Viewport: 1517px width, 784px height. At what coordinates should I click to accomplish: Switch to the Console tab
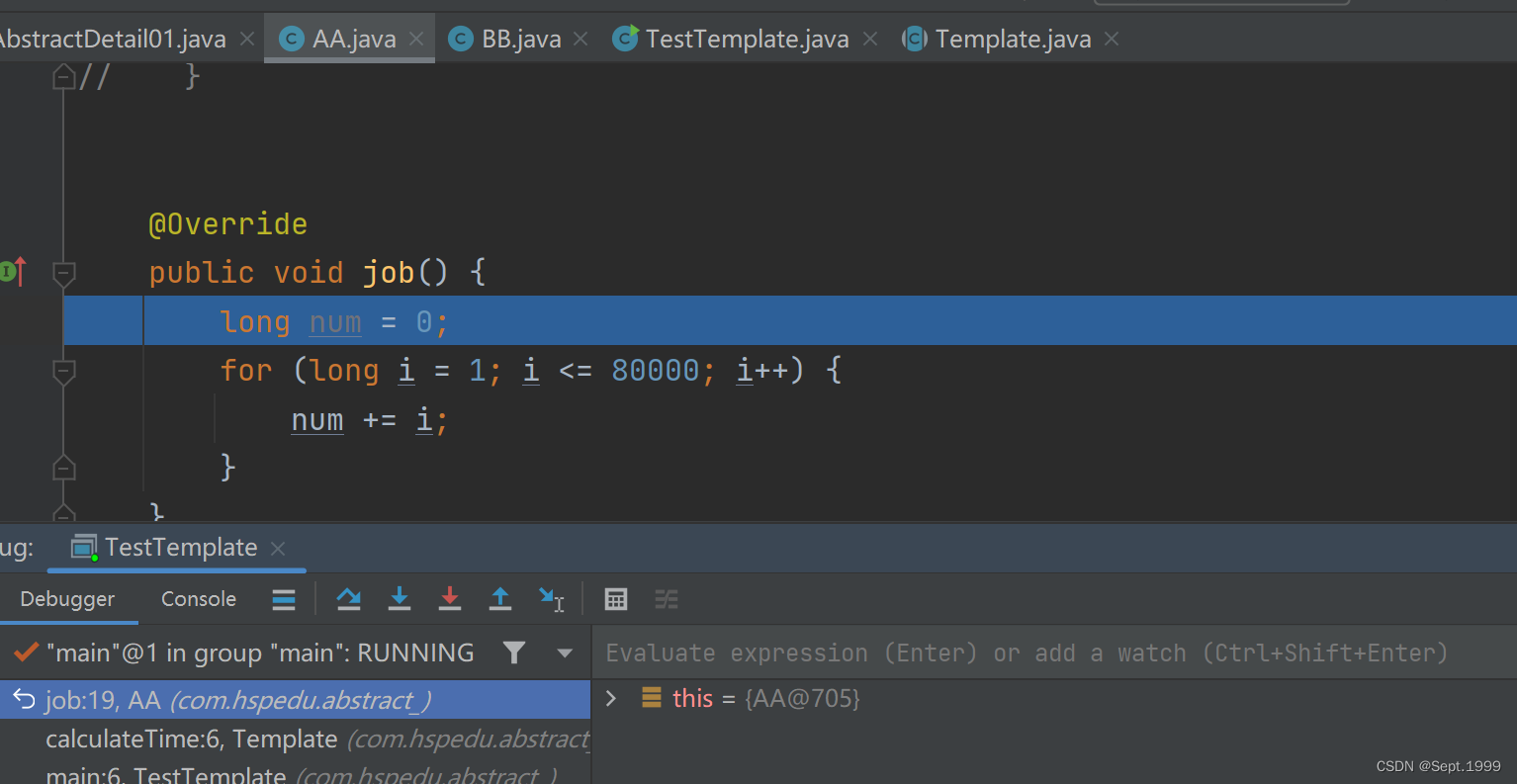[199, 599]
